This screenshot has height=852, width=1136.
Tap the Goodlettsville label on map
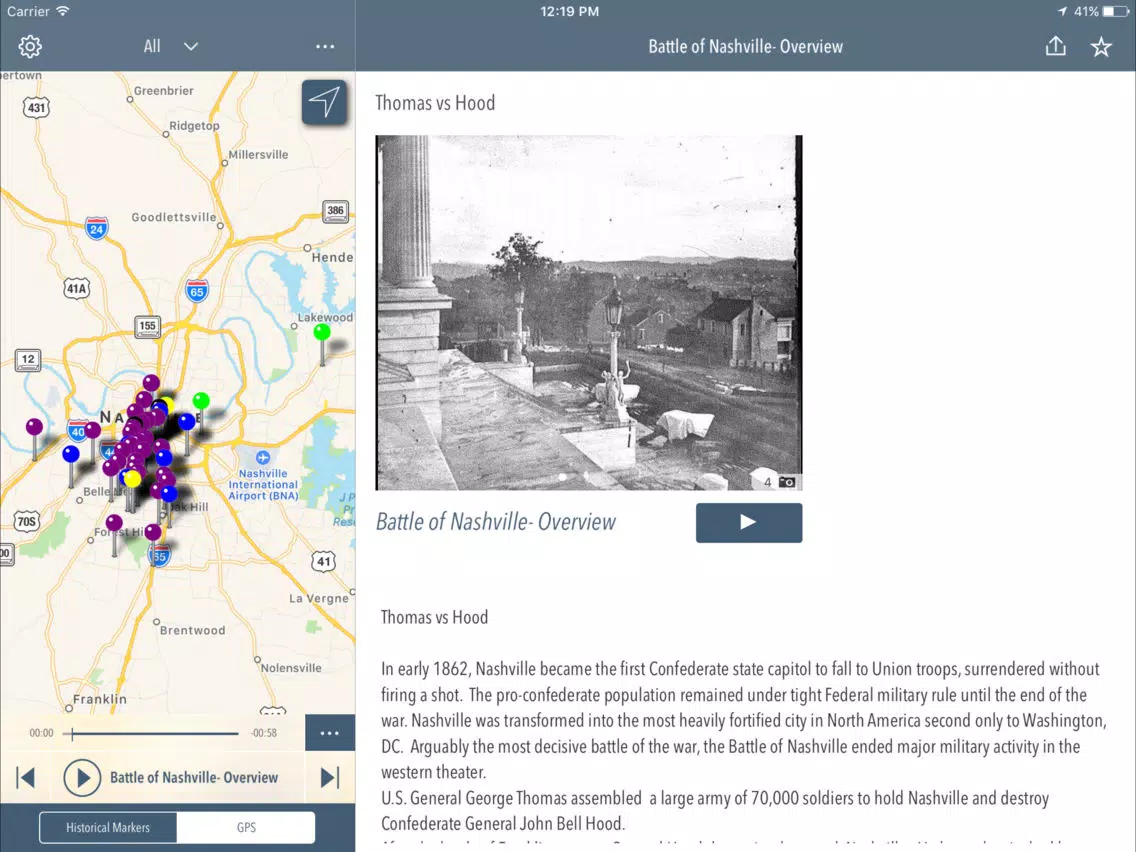pyautogui.click(x=173, y=217)
